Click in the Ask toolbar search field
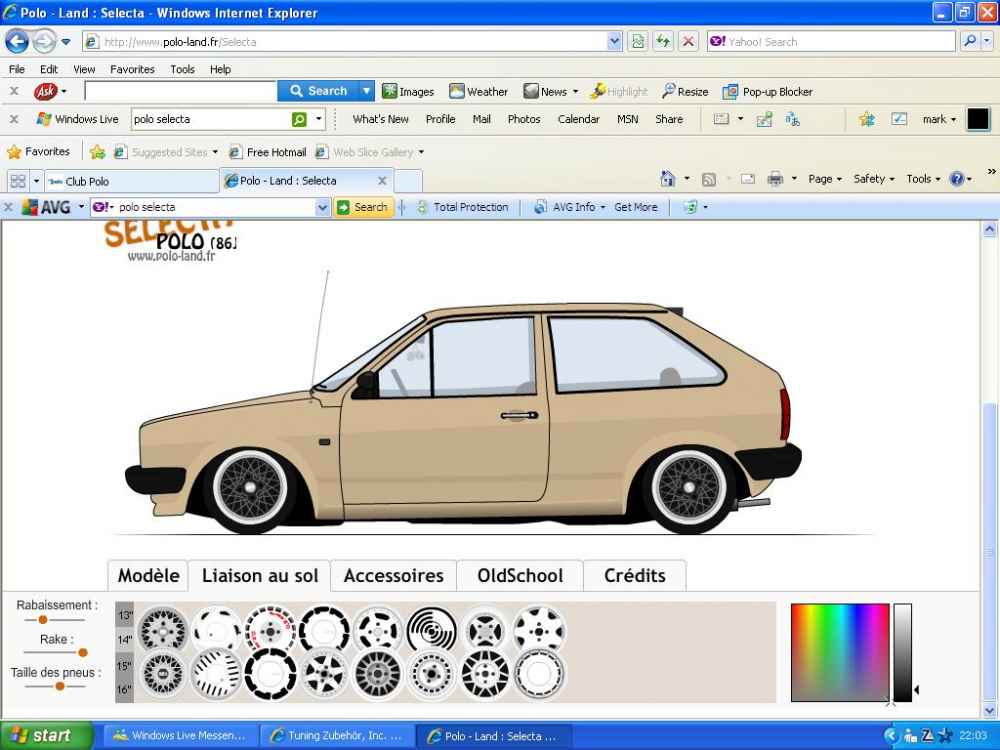The height and width of the screenshot is (750, 1000). pos(180,91)
